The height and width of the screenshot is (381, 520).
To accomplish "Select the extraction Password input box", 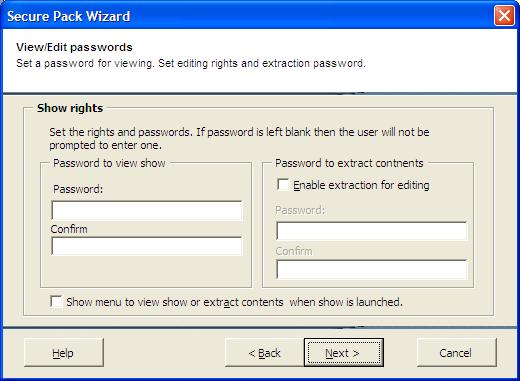I will [x=372, y=231].
